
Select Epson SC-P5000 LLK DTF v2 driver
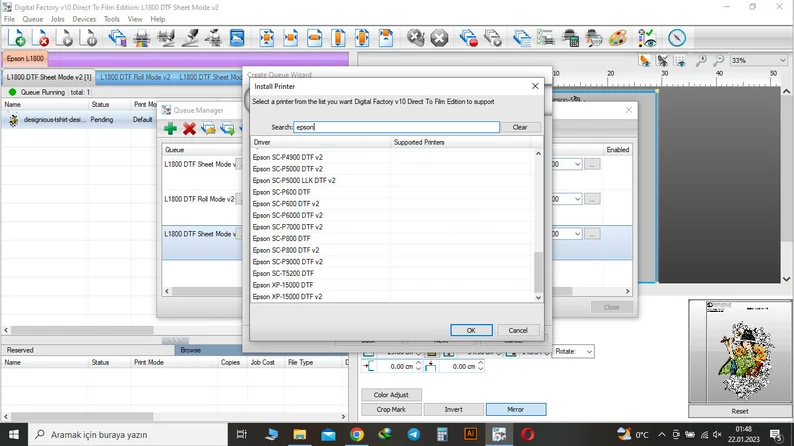pyautogui.click(x=294, y=180)
